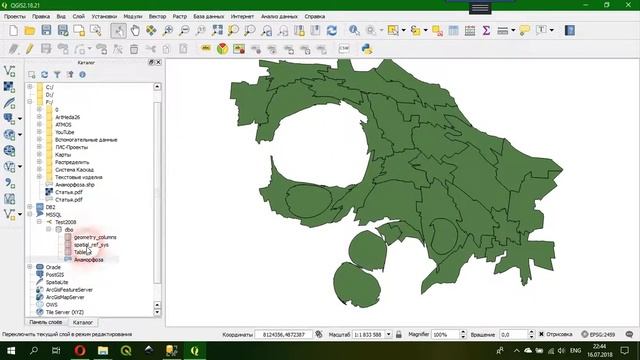Viewport: 640px width, 360px height.
Task: Open the Вектор menu
Action: coord(157,16)
